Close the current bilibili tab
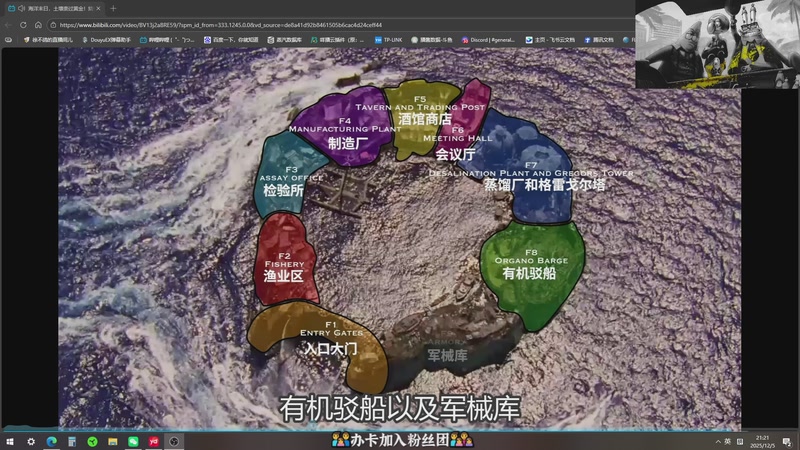 [x=98, y=8]
